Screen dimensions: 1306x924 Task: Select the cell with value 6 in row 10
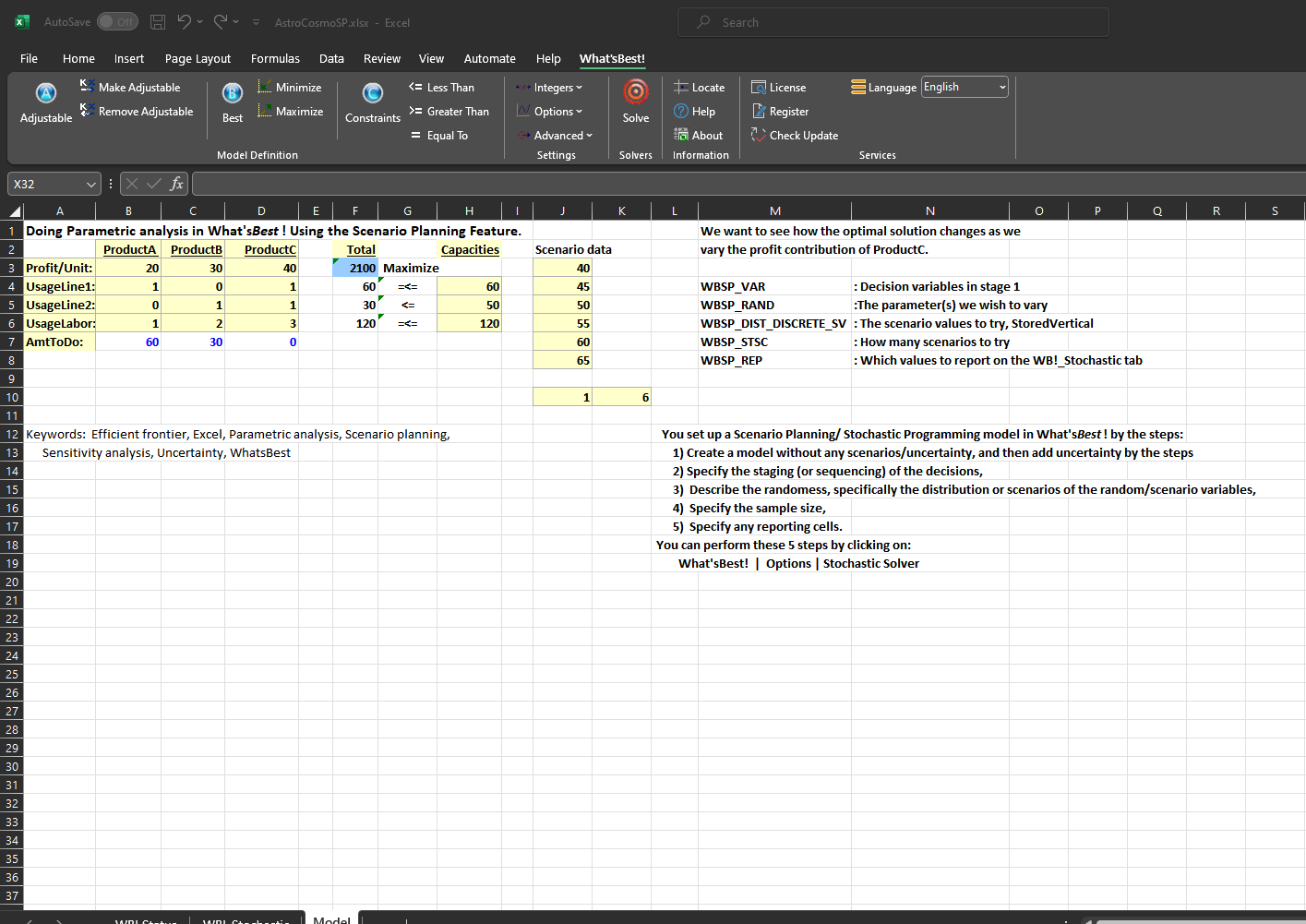tap(622, 397)
